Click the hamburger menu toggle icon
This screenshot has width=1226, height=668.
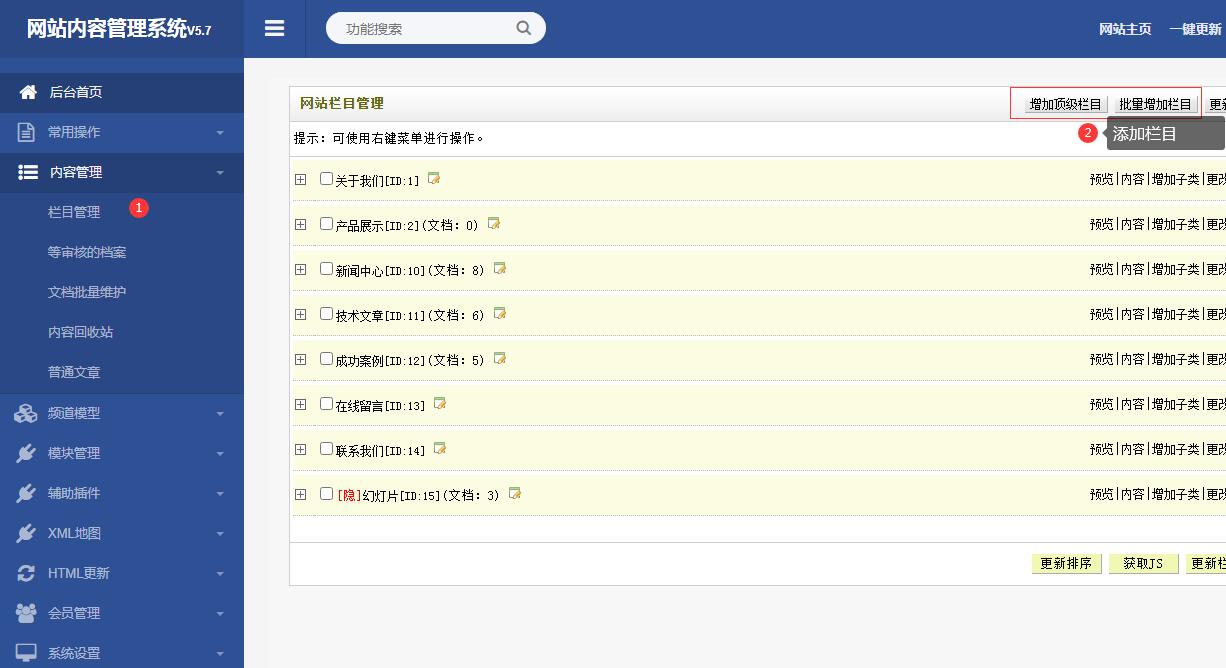point(274,29)
